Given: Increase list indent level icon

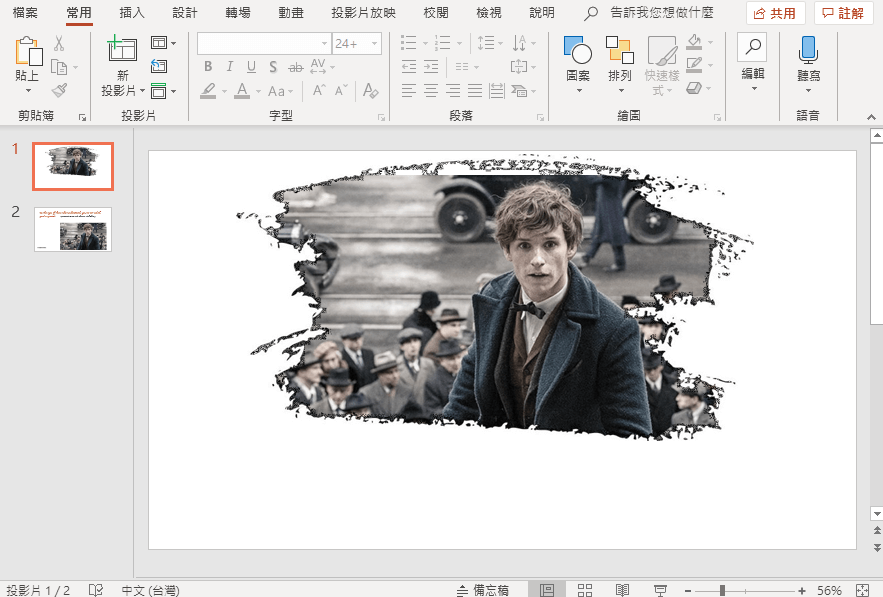Looking at the screenshot, I should click(431, 67).
